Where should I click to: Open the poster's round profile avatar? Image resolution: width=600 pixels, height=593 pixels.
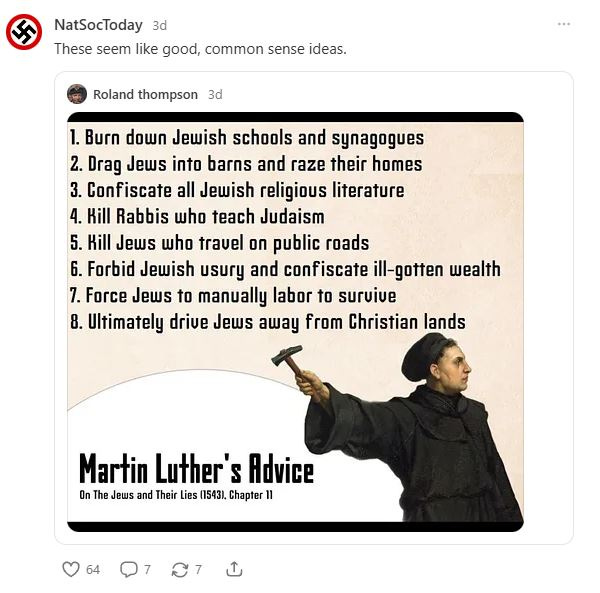(x=24, y=32)
